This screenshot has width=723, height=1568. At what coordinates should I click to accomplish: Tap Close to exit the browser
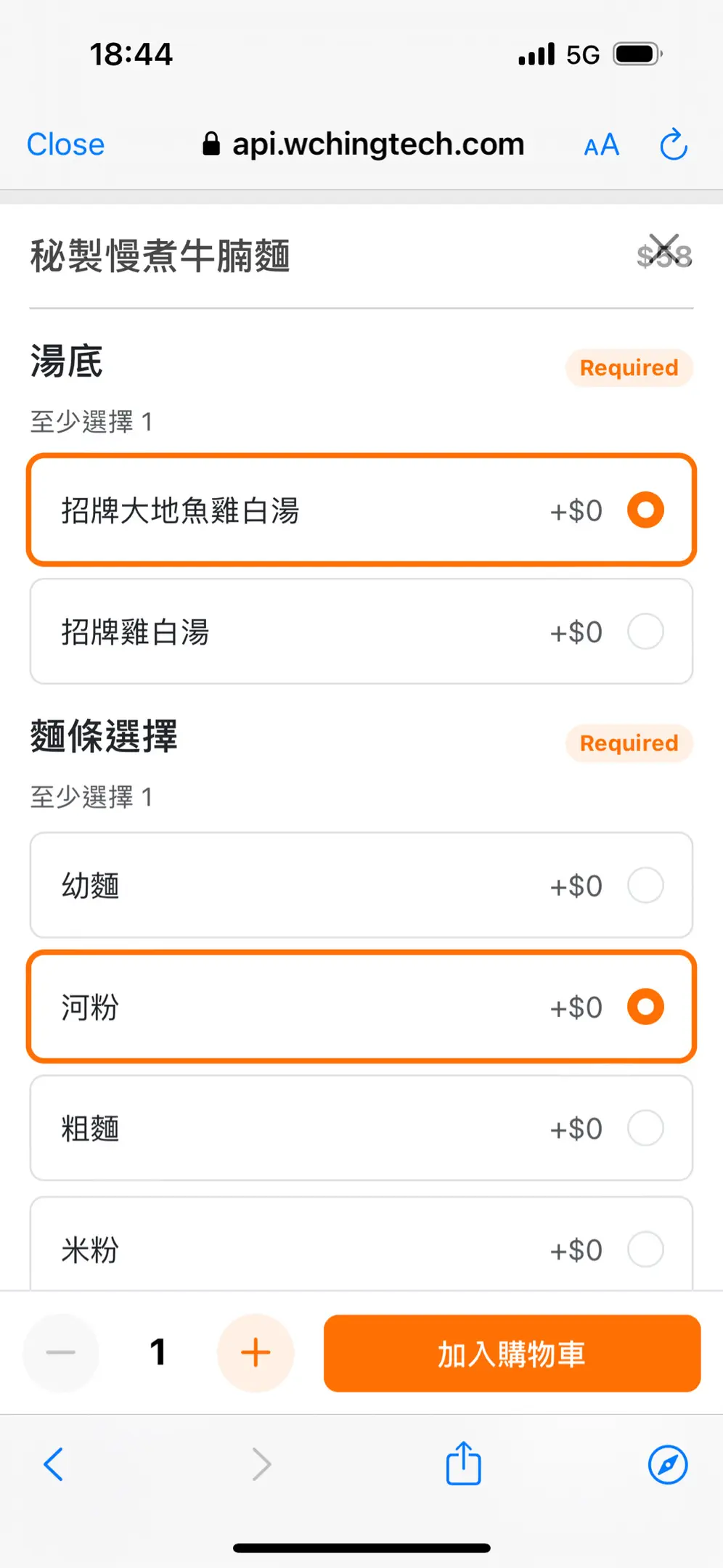coord(65,144)
